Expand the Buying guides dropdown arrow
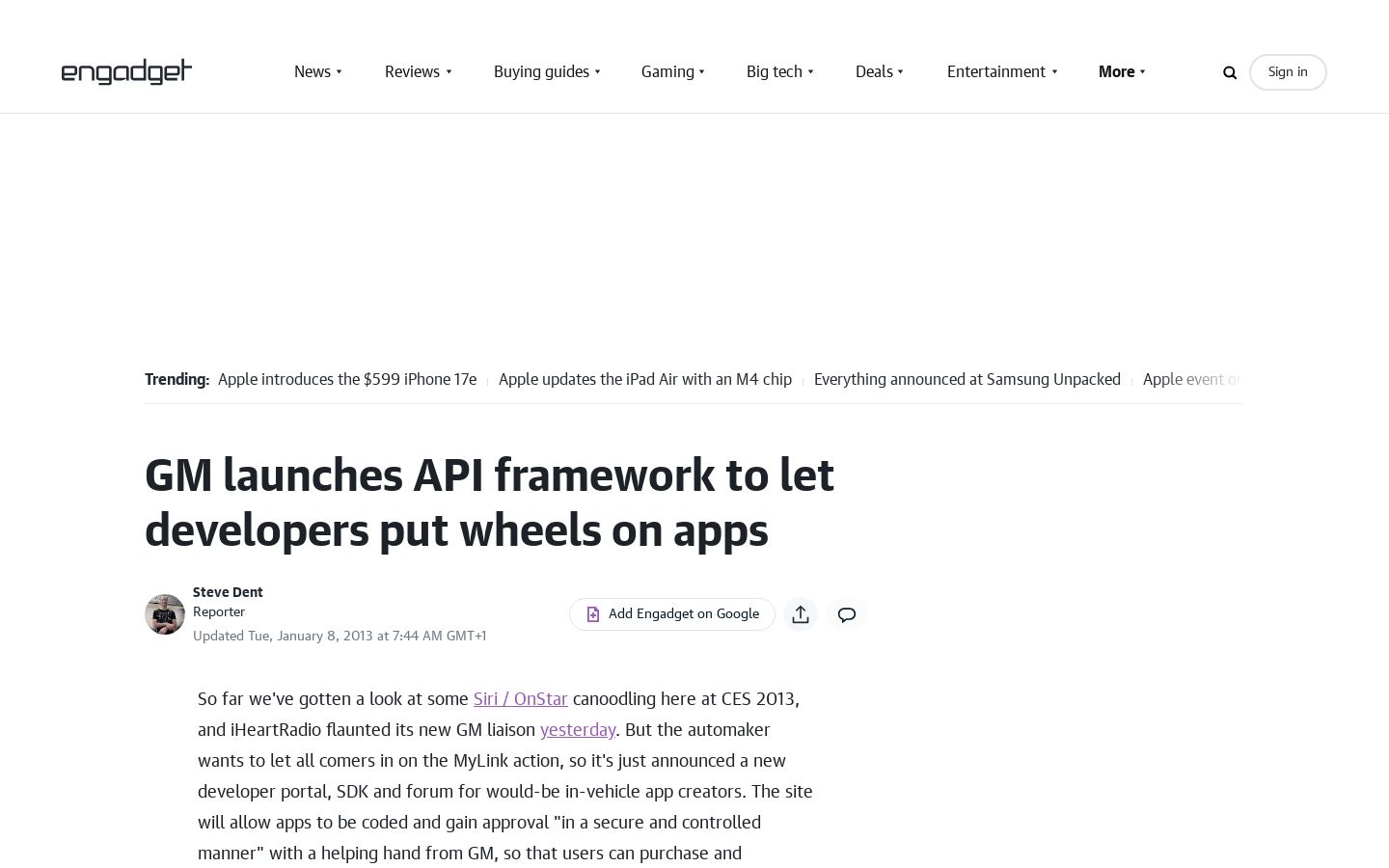Image resolution: width=1389 pixels, height=868 pixels. (x=598, y=71)
